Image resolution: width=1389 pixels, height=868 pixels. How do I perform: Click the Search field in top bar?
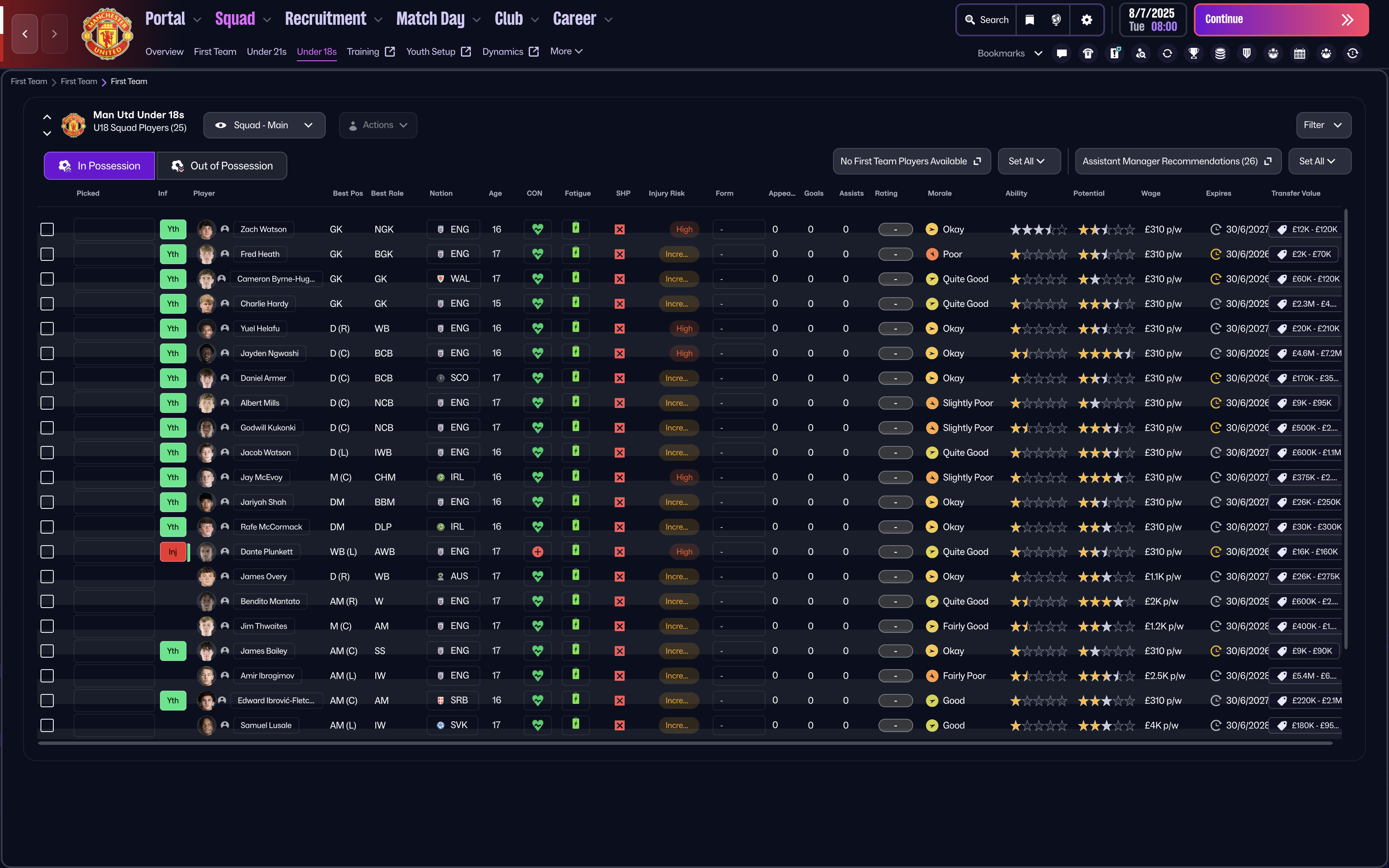[x=987, y=20]
